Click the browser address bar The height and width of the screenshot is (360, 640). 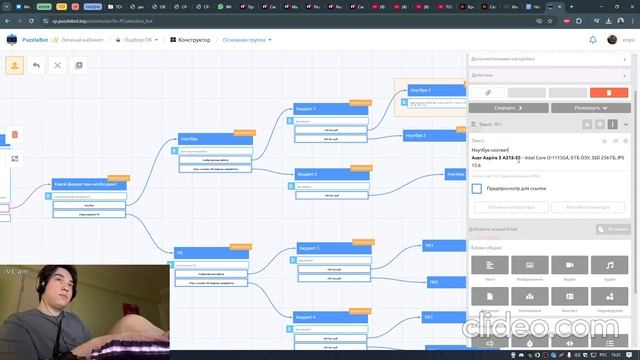tap(286, 21)
